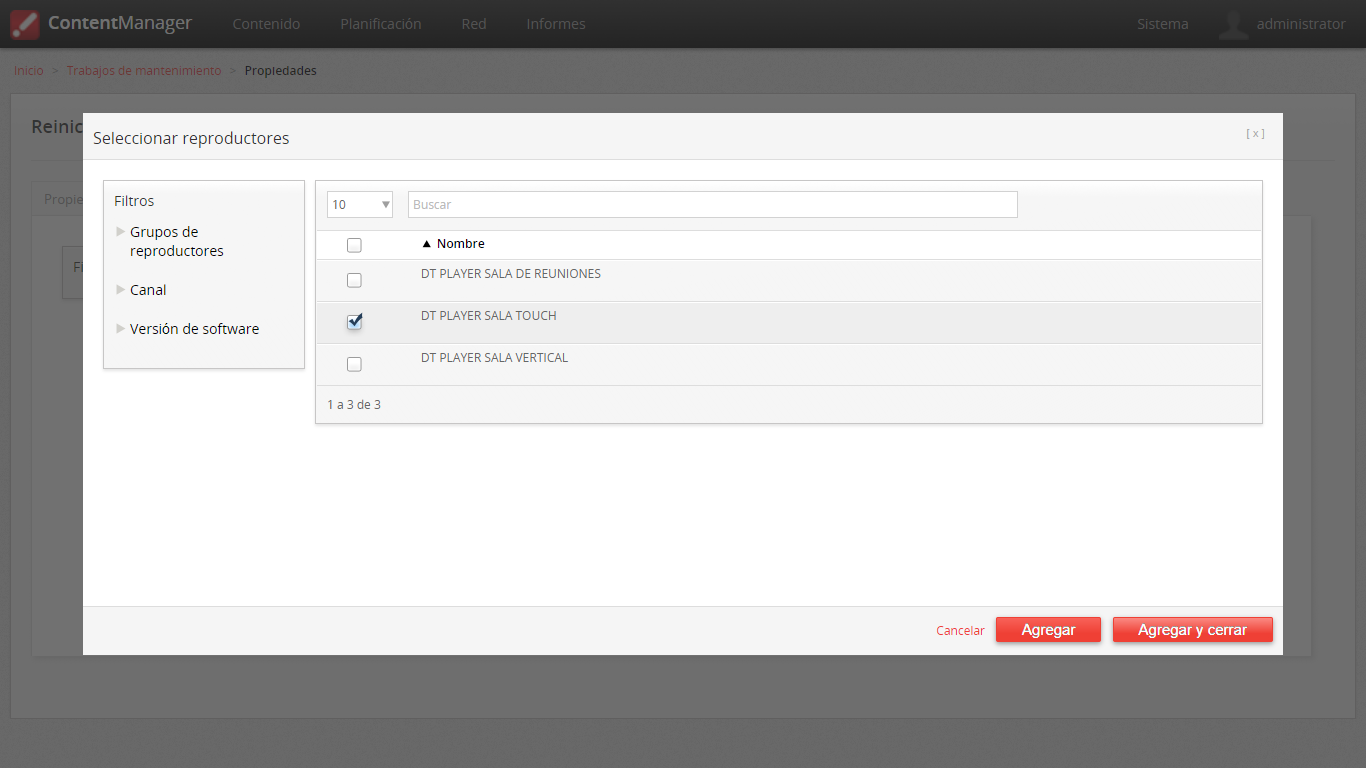This screenshot has height=768, width=1366.
Task: Open the Informes menu
Action: coord(556,24)
